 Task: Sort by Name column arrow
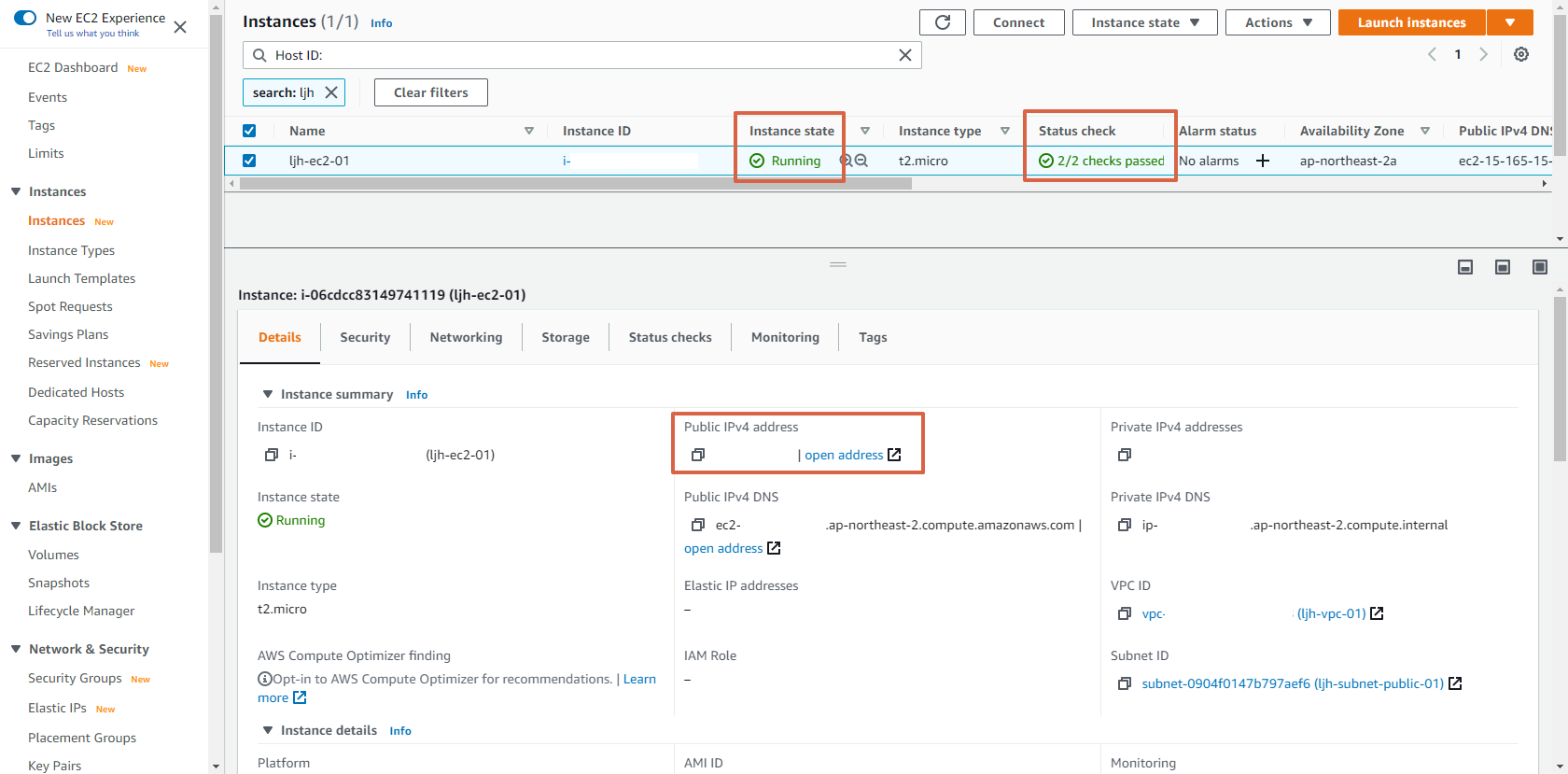click(x=529, y=131)
